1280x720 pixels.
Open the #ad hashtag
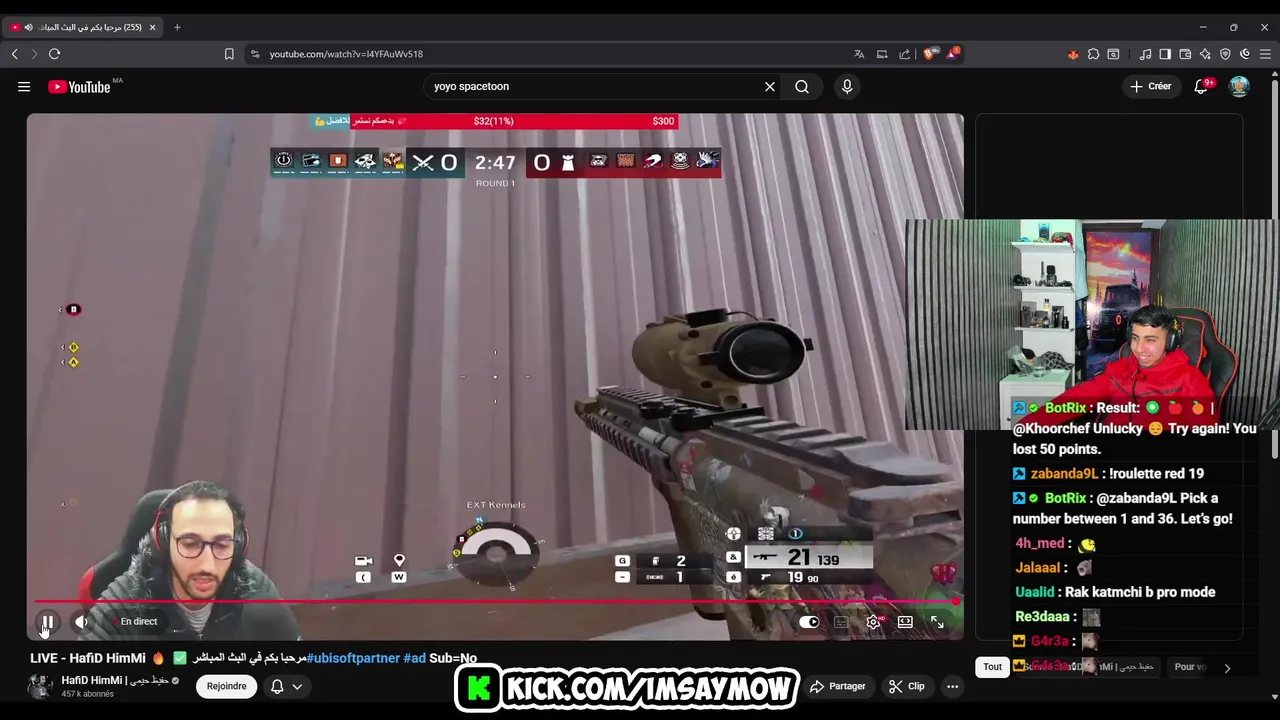414,658
